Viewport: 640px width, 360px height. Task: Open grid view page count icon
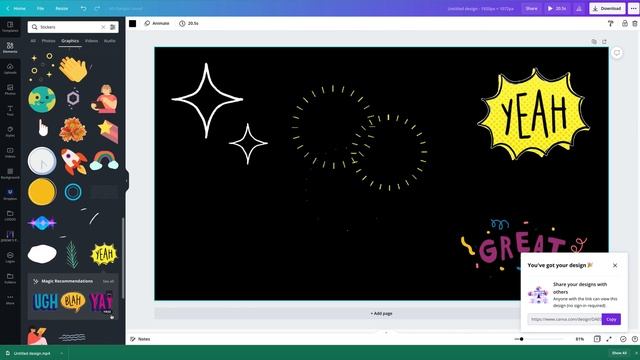(597, 339)
